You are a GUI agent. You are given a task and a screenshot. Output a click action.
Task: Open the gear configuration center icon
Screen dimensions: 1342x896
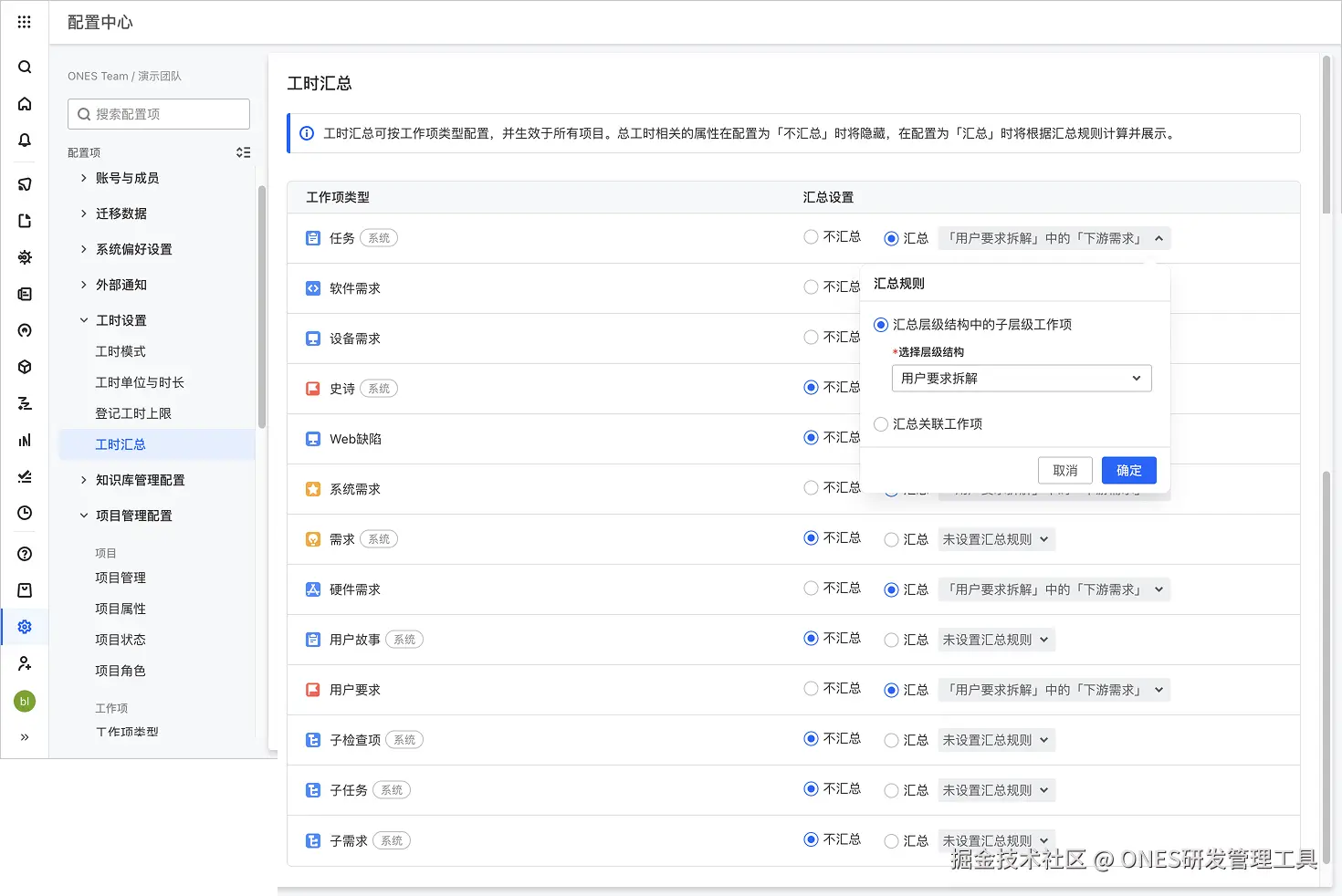click(x=25, y=627)
